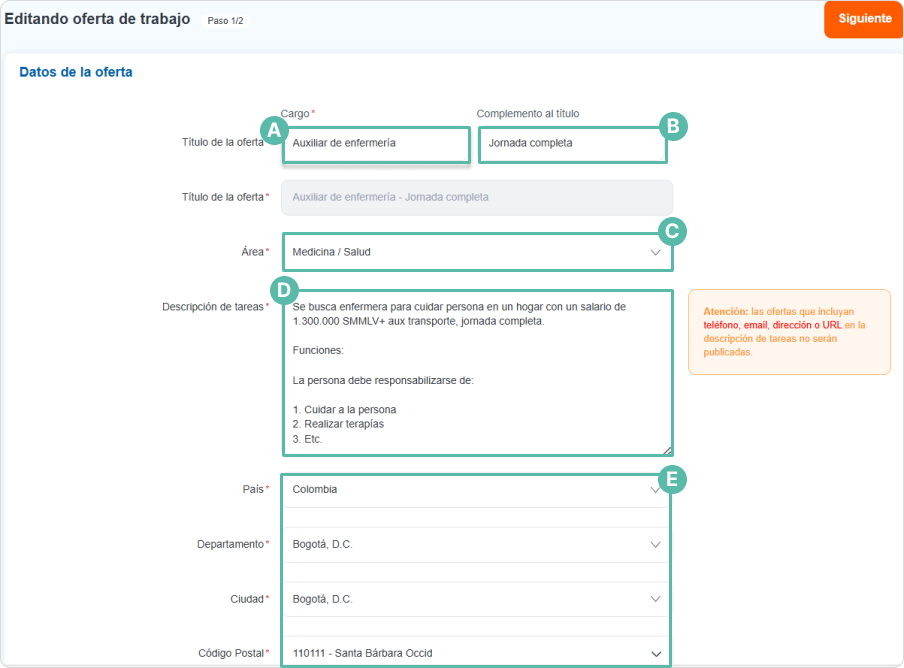Click the green marker labeled E

coord(673,480)
